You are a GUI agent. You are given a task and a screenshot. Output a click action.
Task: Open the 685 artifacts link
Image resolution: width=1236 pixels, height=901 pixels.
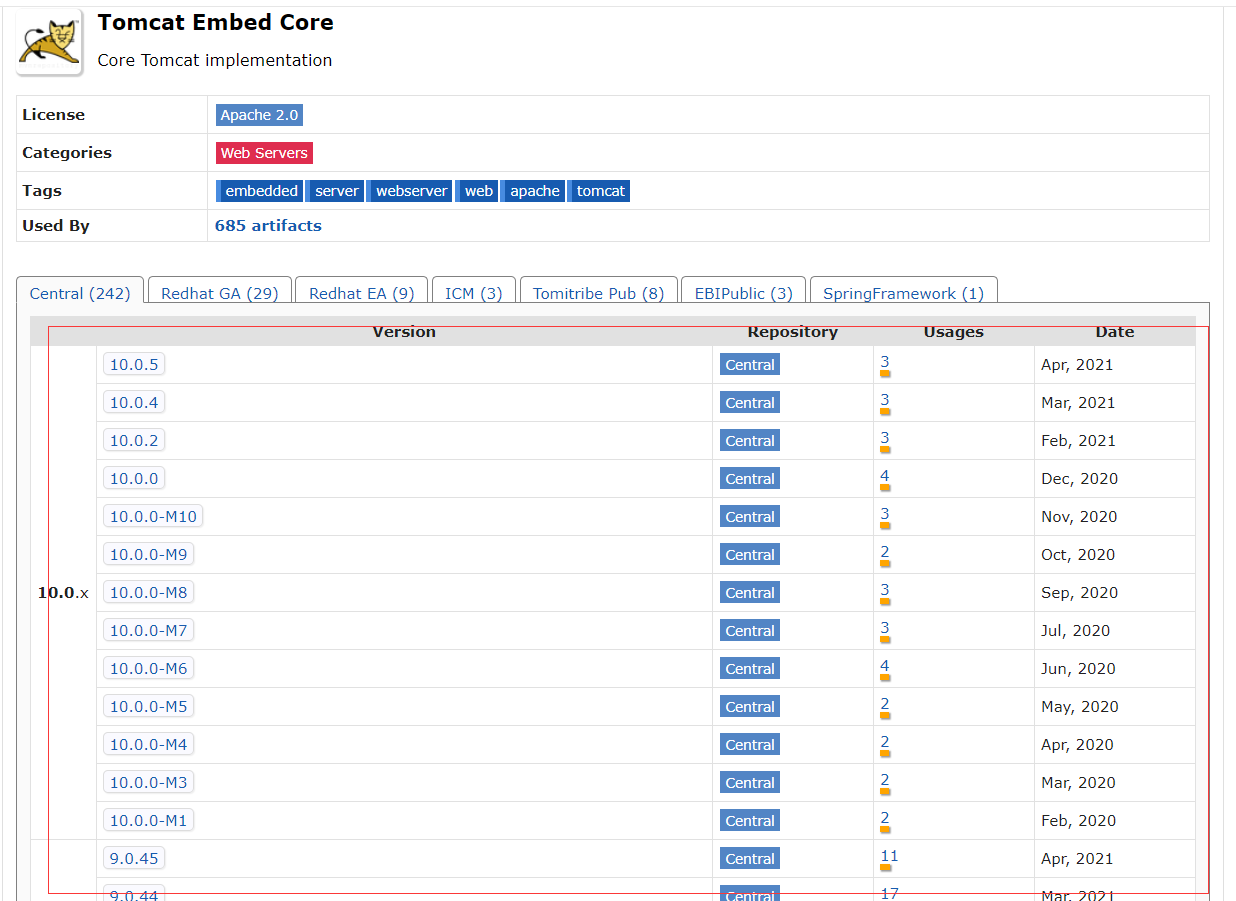268,226
